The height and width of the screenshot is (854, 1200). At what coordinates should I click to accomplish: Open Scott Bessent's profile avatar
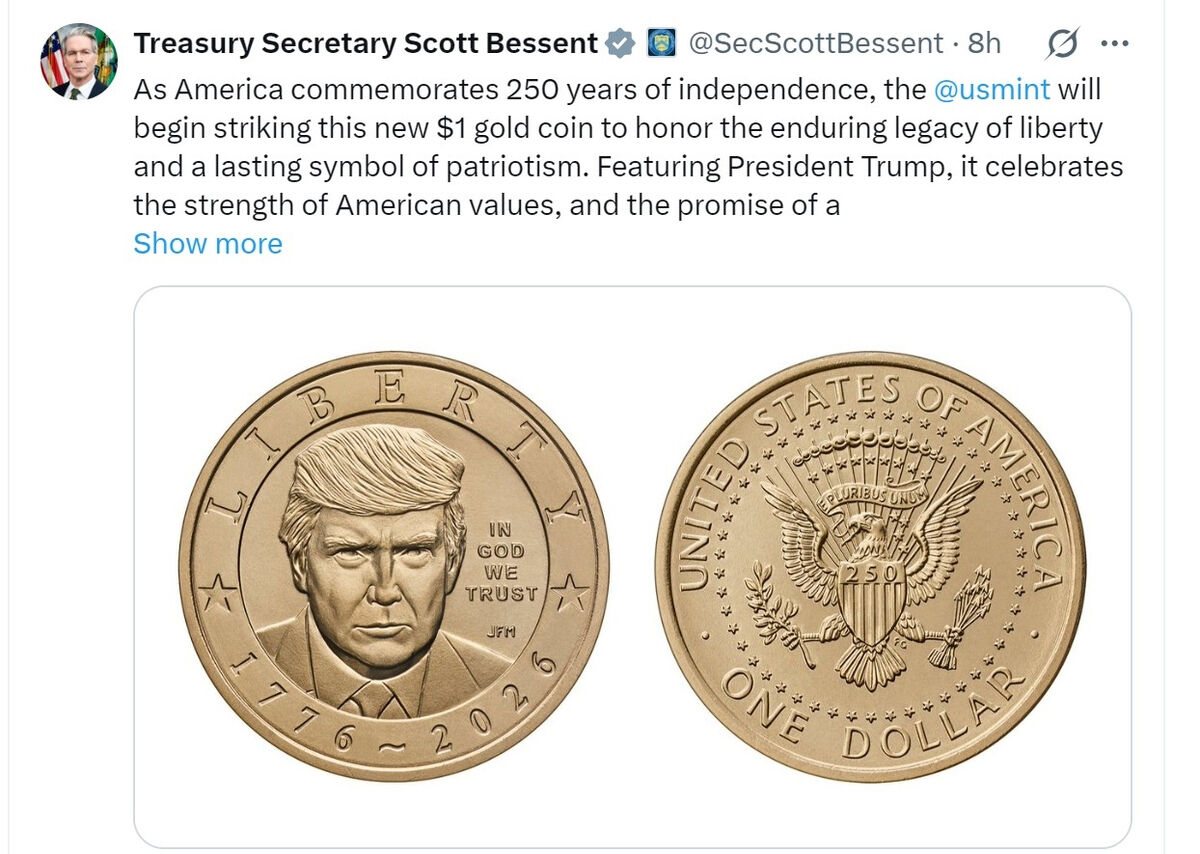tap(79, 61)
